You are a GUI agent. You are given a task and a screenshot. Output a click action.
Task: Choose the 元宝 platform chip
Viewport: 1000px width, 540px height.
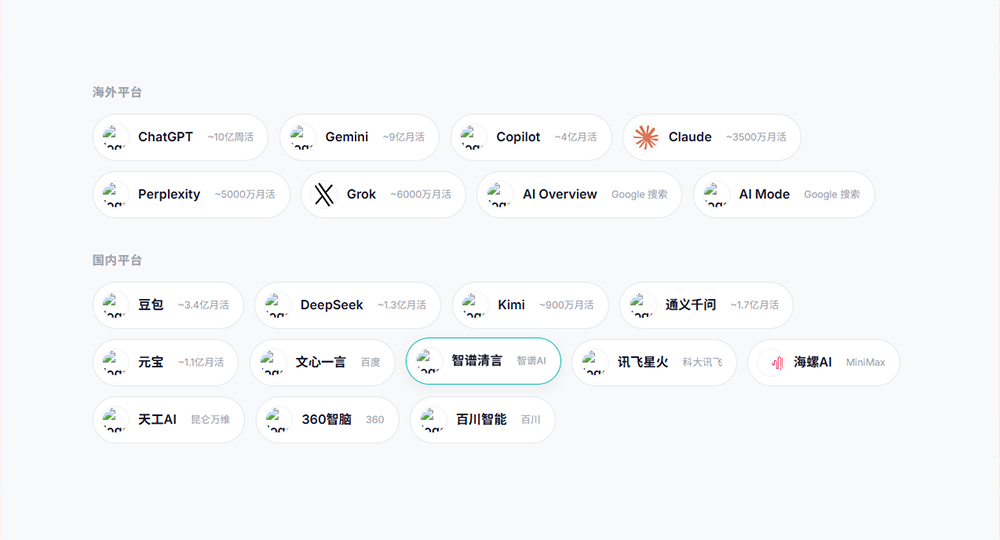(165, 362)
